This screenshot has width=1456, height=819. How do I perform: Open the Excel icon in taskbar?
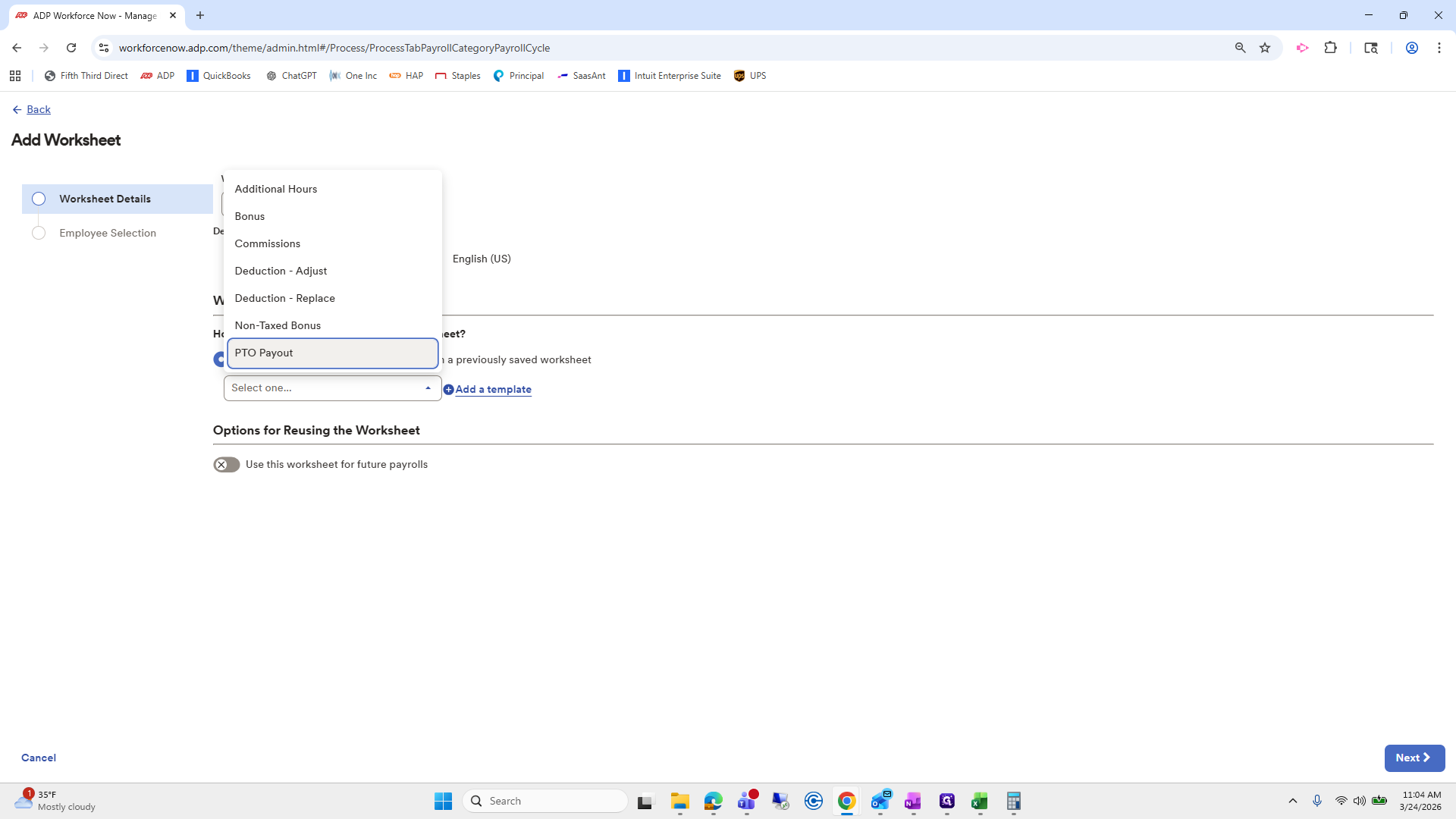[x=980, y=801]
